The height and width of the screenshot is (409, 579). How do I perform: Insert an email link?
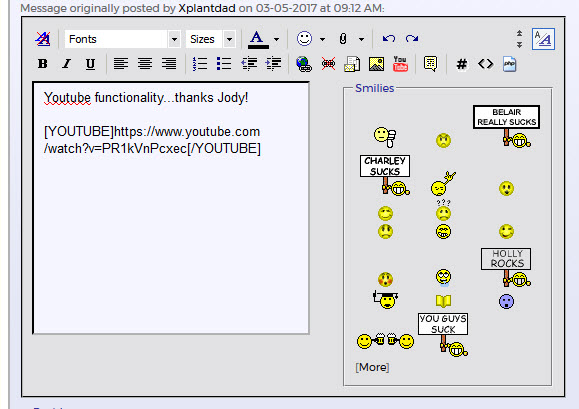(x=352, y=64)
